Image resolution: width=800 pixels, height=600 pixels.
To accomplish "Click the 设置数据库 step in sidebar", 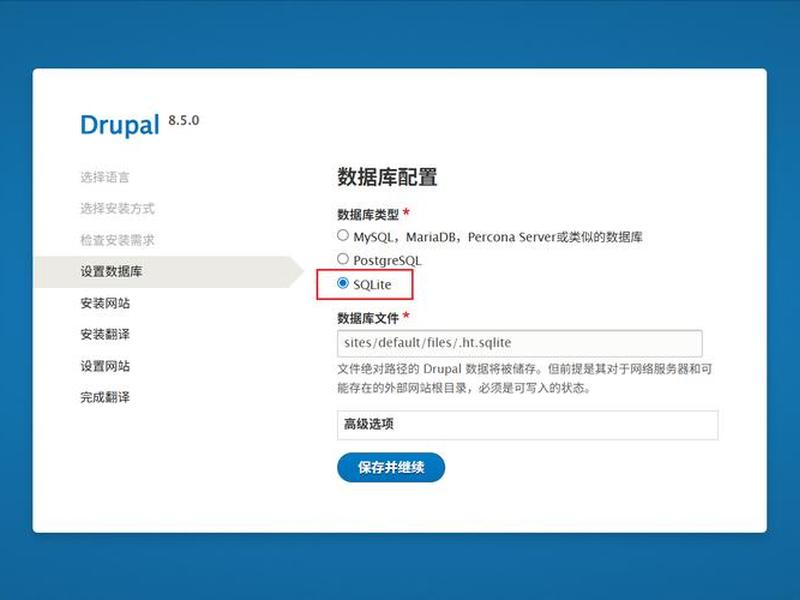I will (111, 271).
